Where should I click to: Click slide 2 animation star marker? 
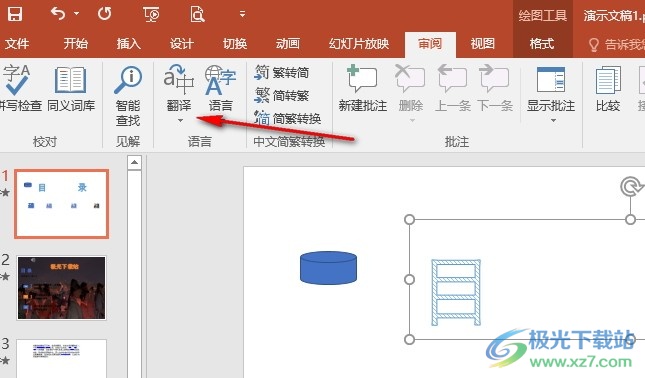5,276
